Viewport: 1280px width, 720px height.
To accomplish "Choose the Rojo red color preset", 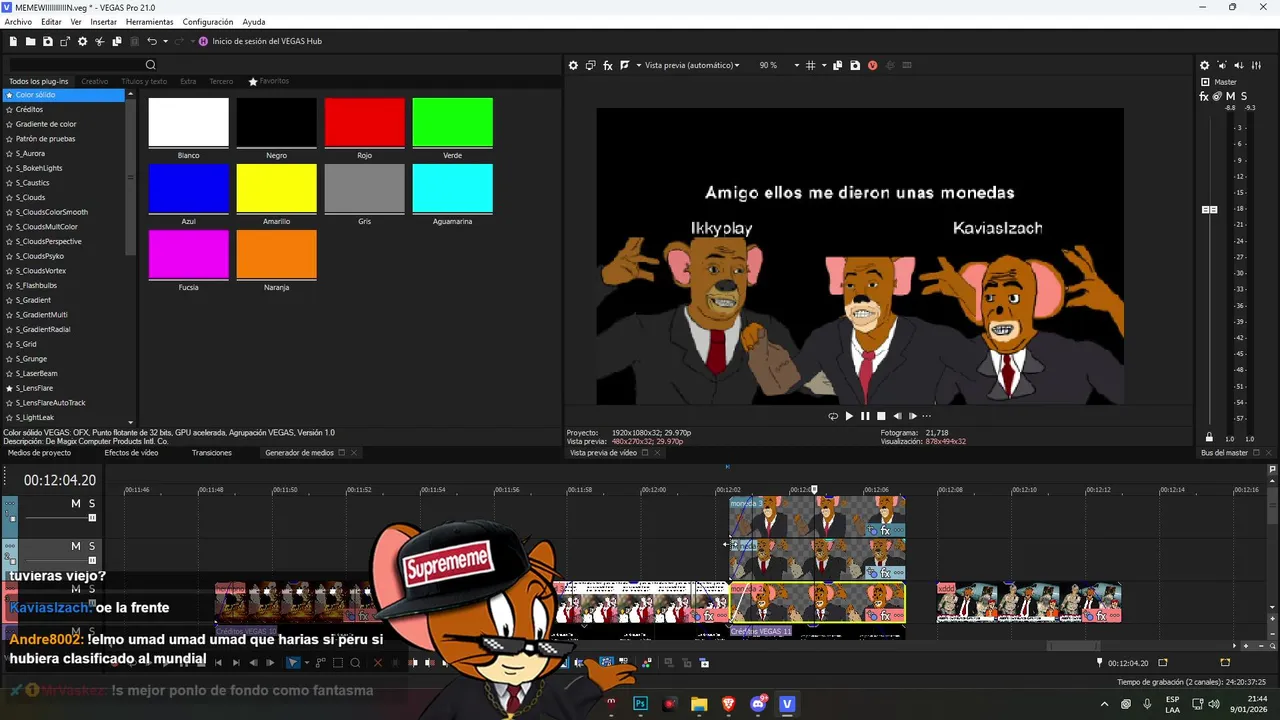I will point(364,122).
